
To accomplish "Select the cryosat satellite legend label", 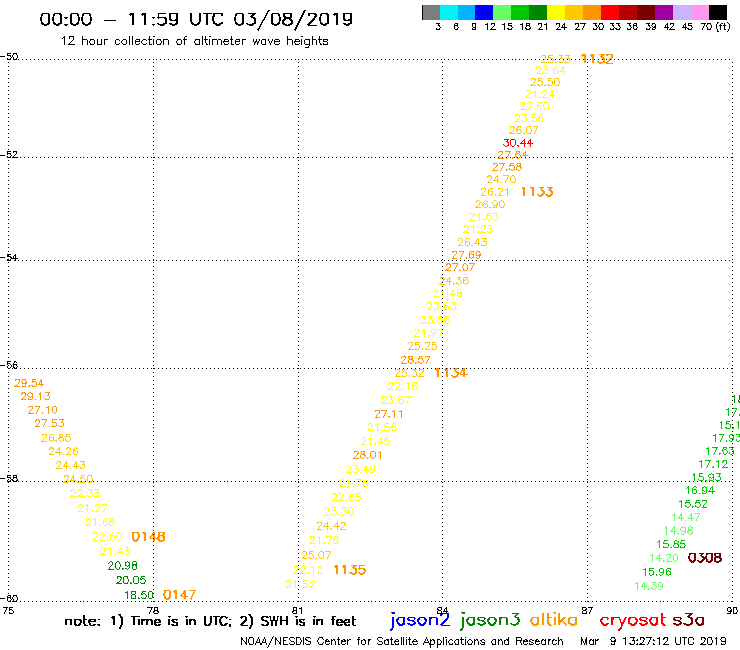I will [632, 621].
